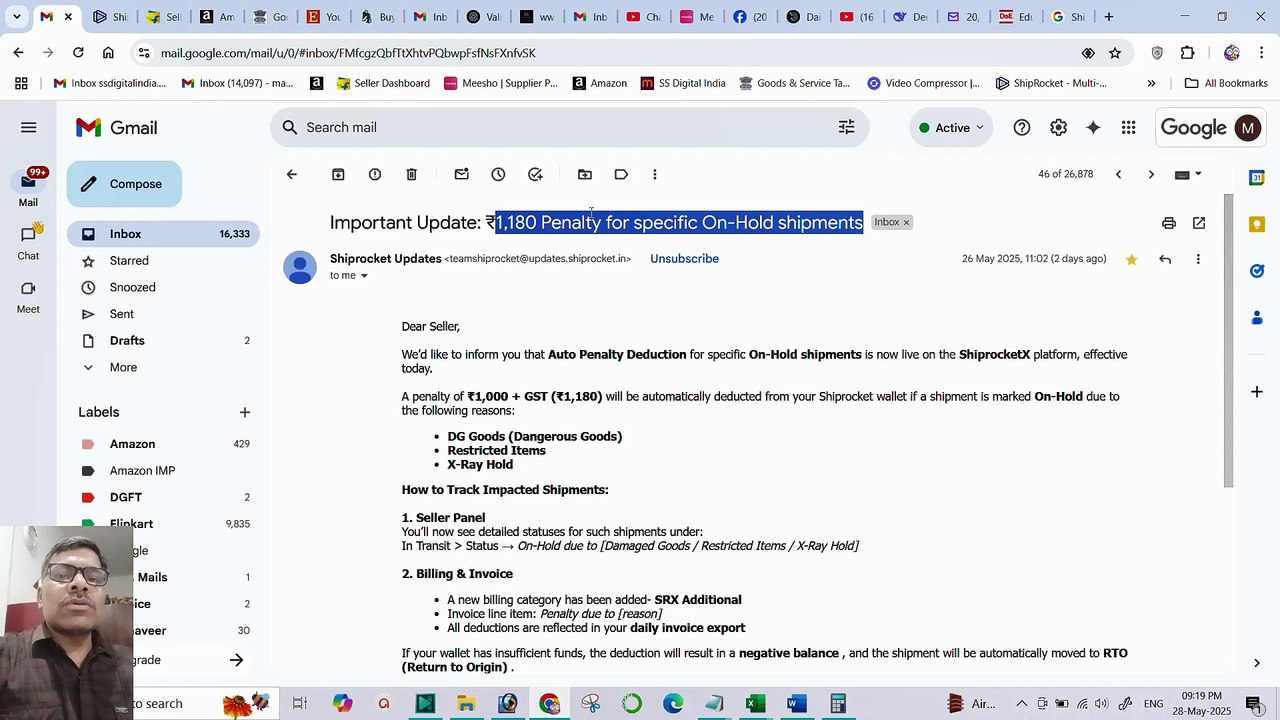The image size is (1280, 720).
Task: Select the DGFT label
Action: [164, 497]
